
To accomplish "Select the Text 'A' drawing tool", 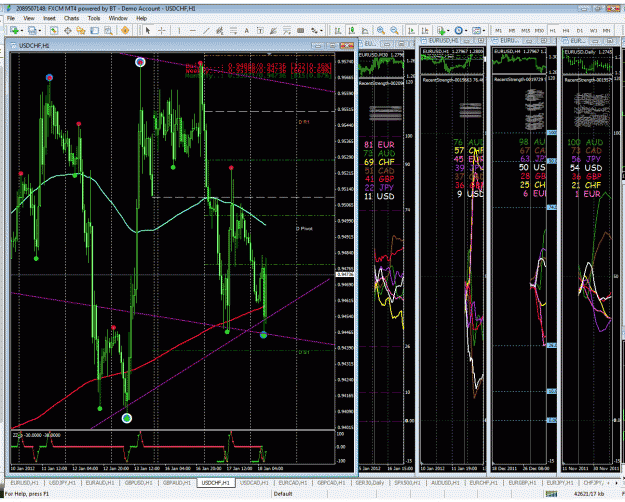I will [247, 30].
